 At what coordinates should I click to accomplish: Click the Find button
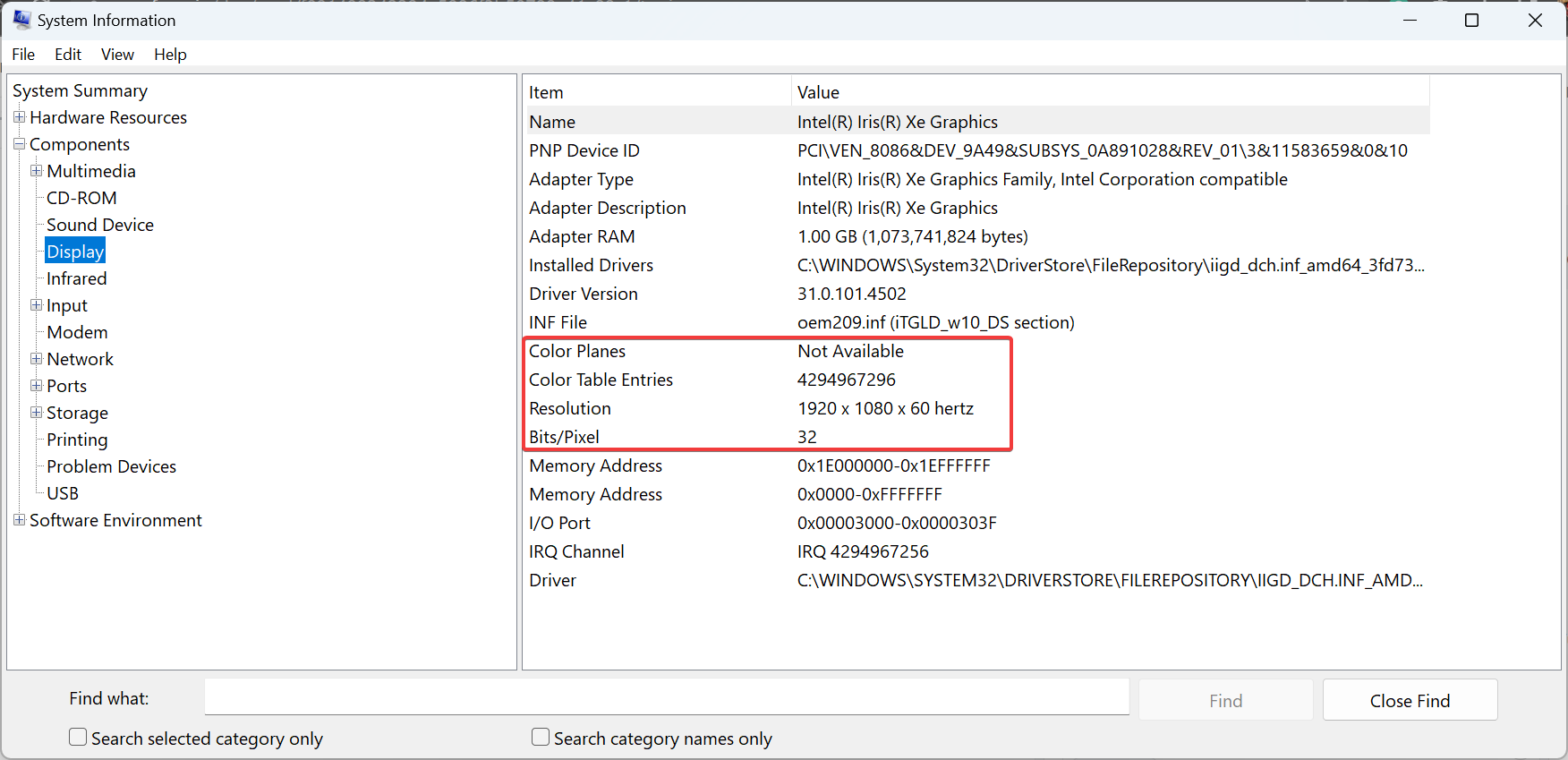pyautogui.click(x=1225, y=700)
